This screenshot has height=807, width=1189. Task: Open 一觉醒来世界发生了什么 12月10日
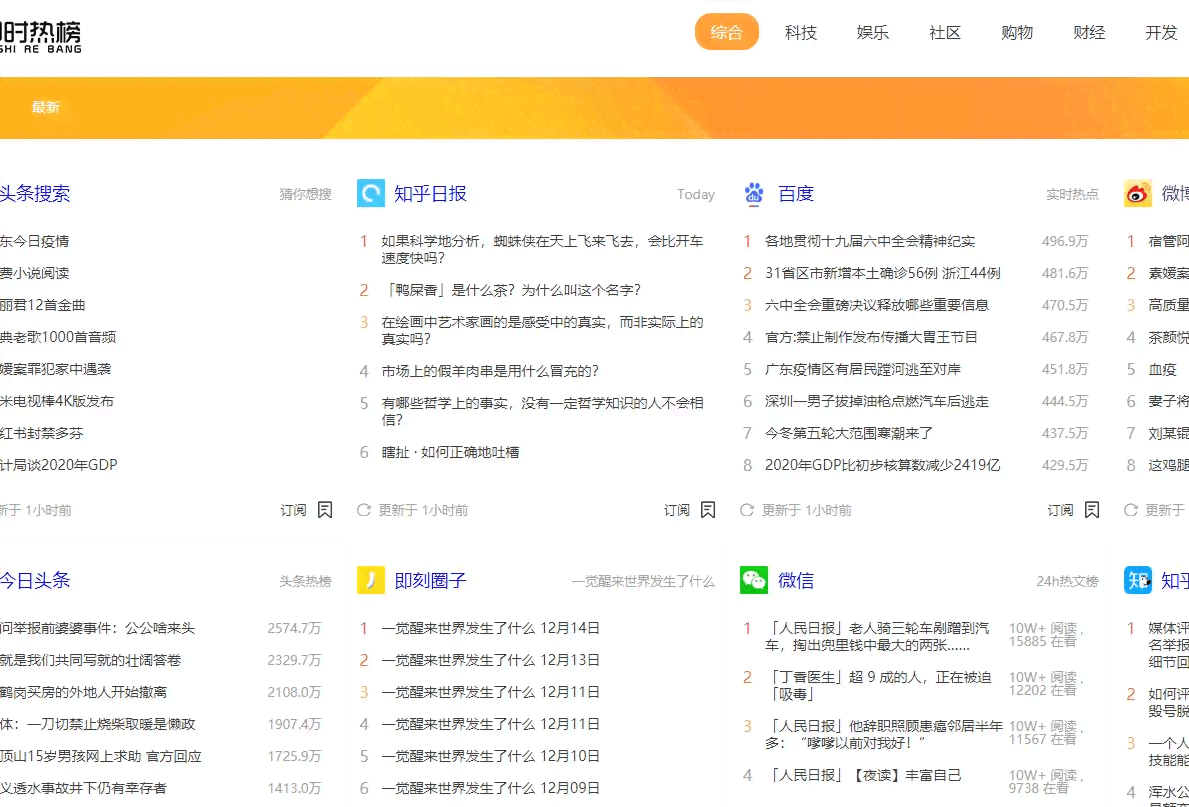pos(491,756)
